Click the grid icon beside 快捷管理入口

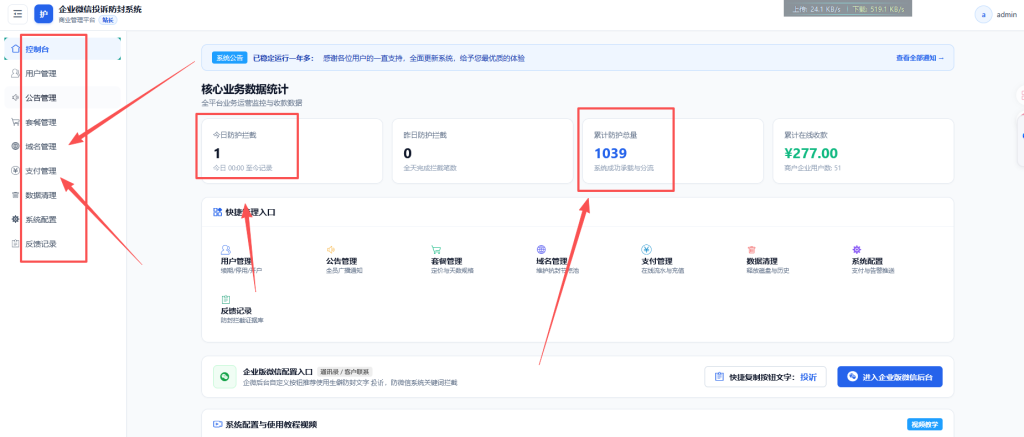217,212
